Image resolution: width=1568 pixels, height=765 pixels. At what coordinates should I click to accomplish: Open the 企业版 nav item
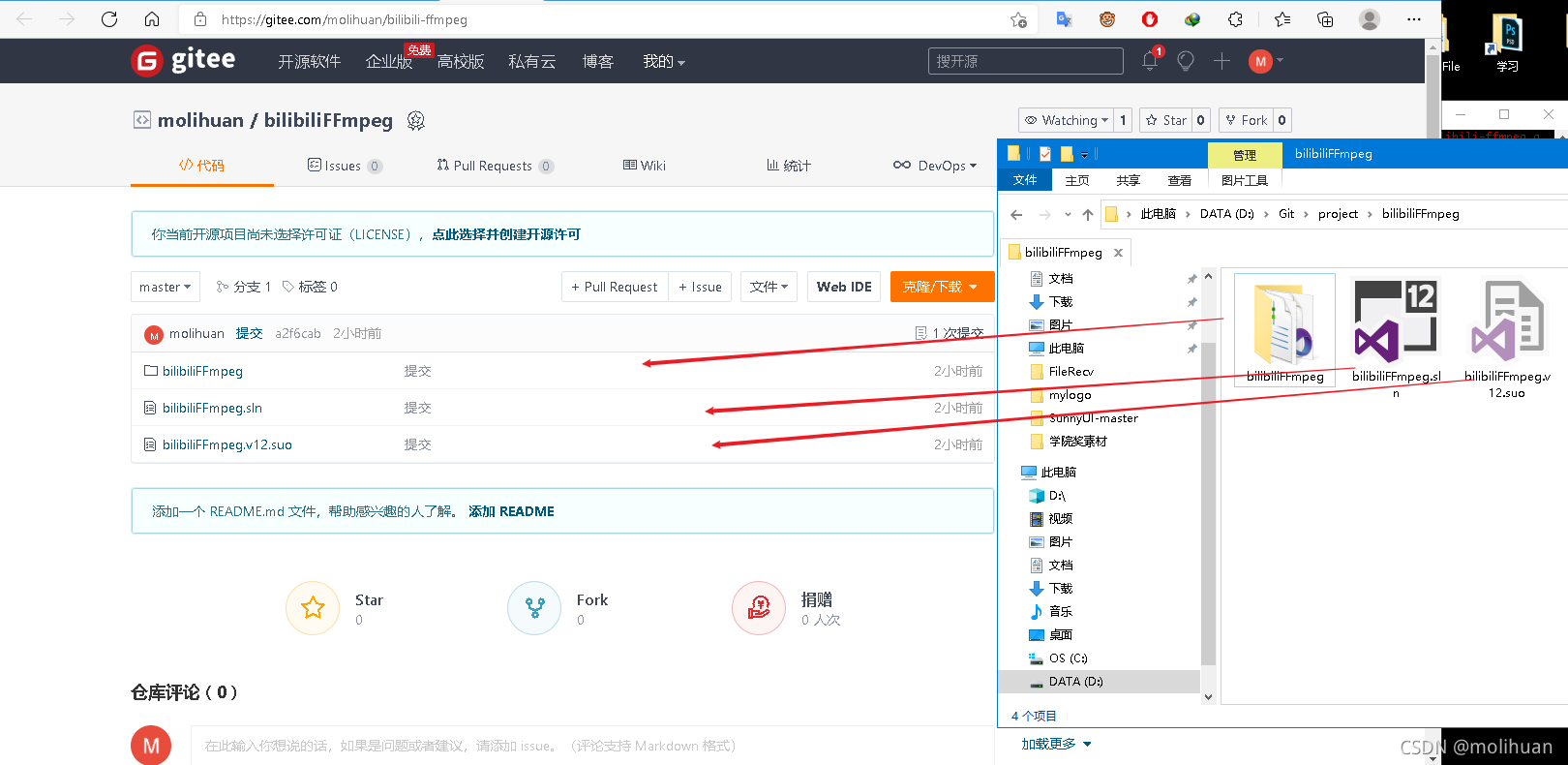pyautogui.click(x=389, y=61)
